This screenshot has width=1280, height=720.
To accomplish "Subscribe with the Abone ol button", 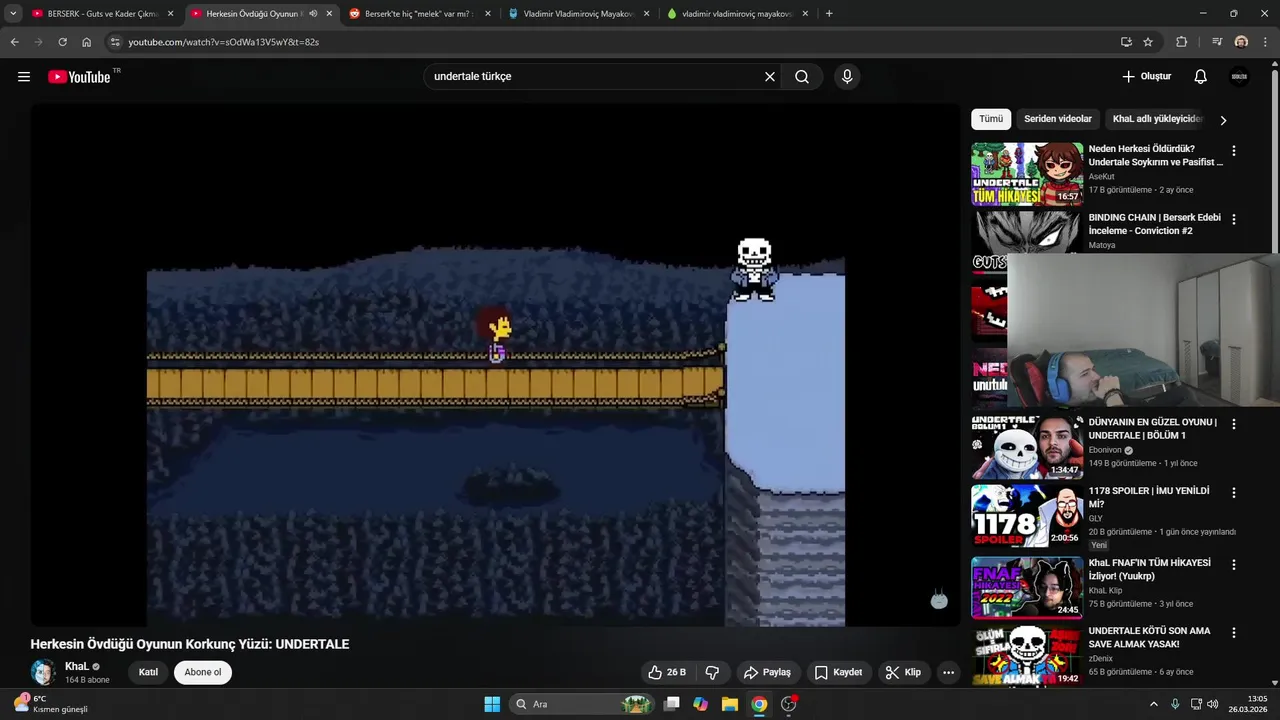I will point(203,672).
